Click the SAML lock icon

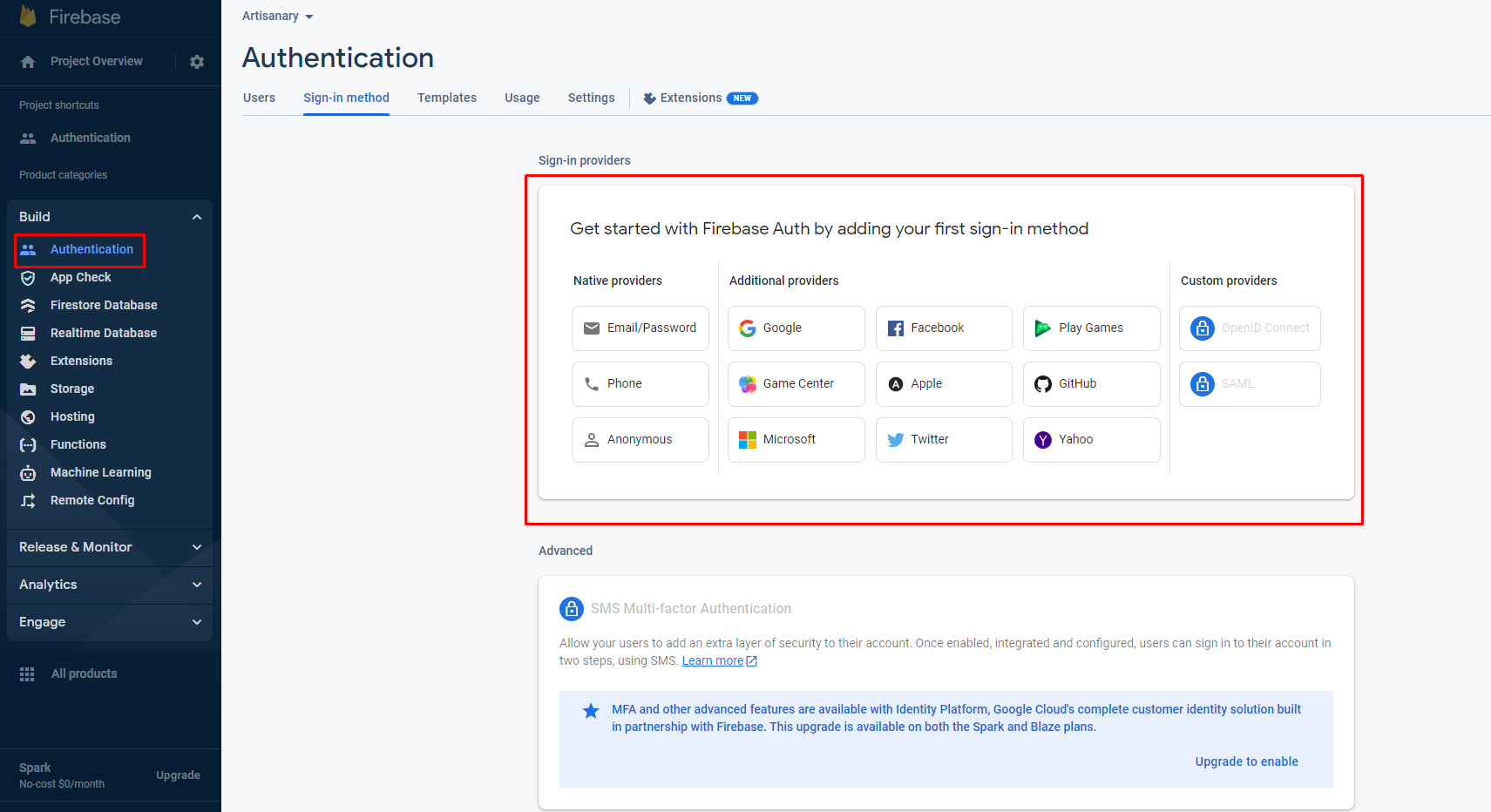click(1203, 384)
